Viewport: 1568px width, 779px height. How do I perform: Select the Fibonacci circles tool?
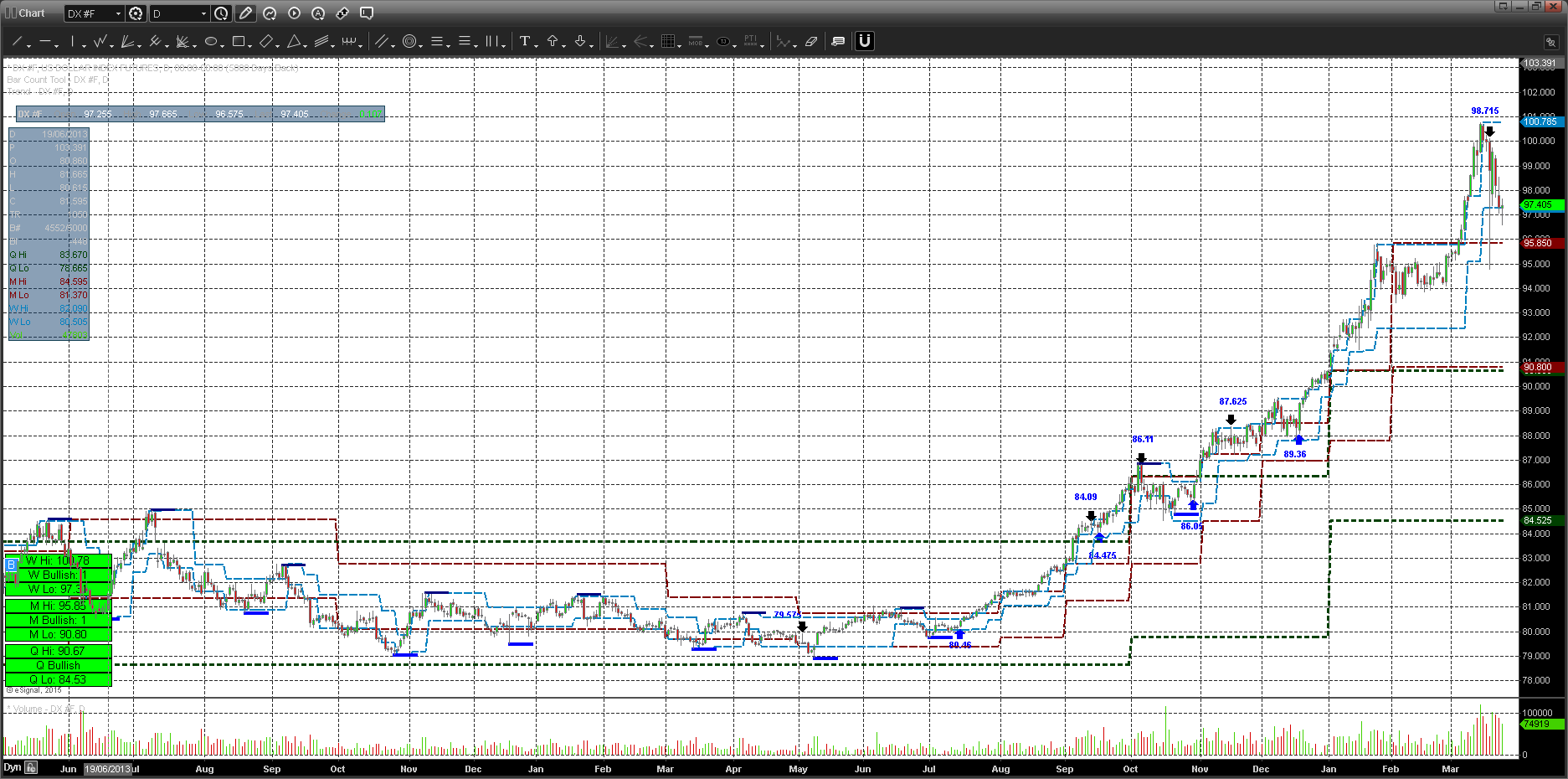(x=409, y=41)
